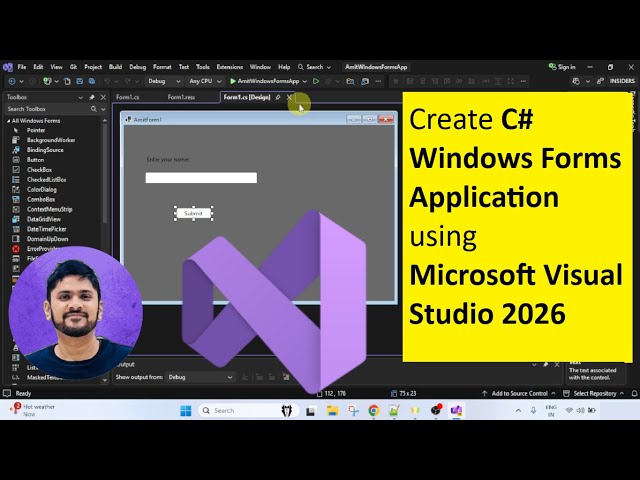Viewport: 640px width, 480px height.
Task: Open the Windows Start menu
Action: point(186,411)
